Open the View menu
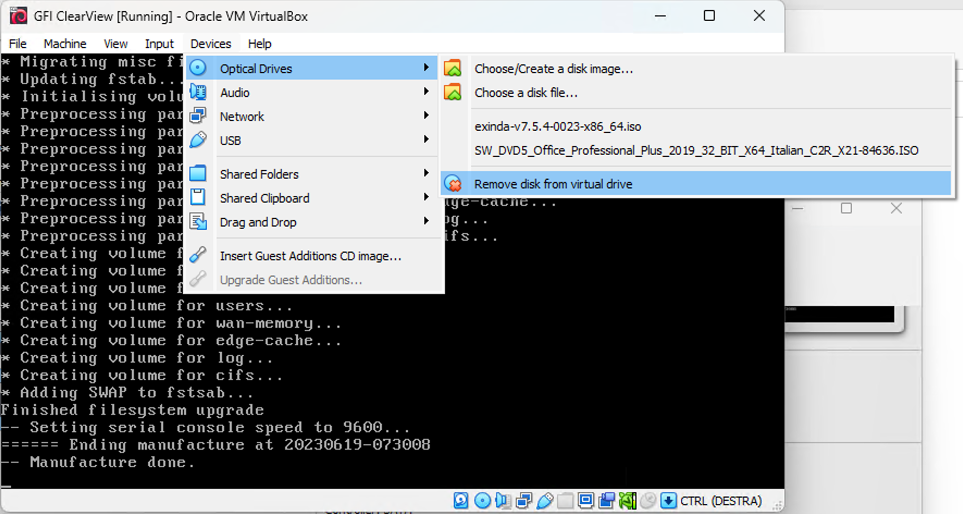 click(x=116, y=44)
